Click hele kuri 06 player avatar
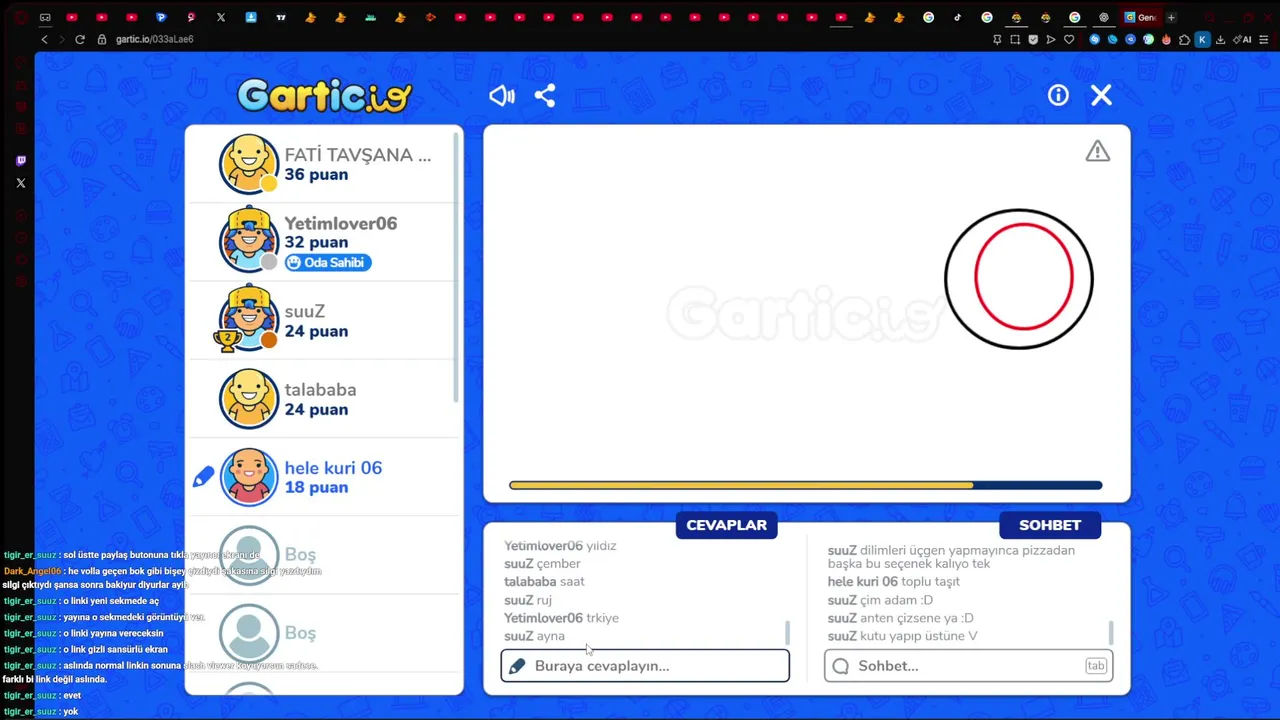This screenshot has width=1280, height=720. 249,476
